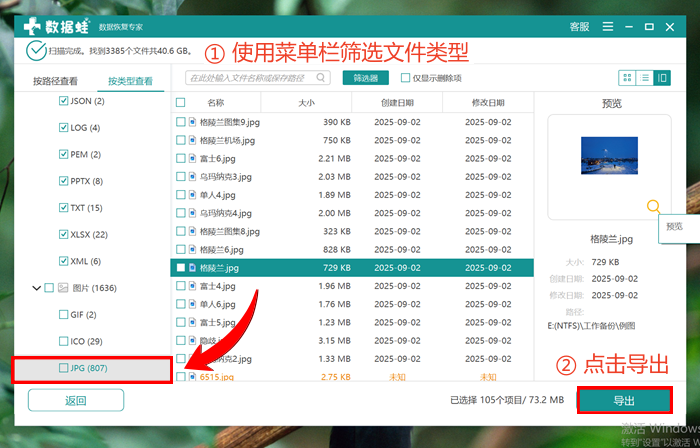This screenshot has height=448, width=700.
Task: Switch to large icon grid view
Action: [x=627, y=78]
